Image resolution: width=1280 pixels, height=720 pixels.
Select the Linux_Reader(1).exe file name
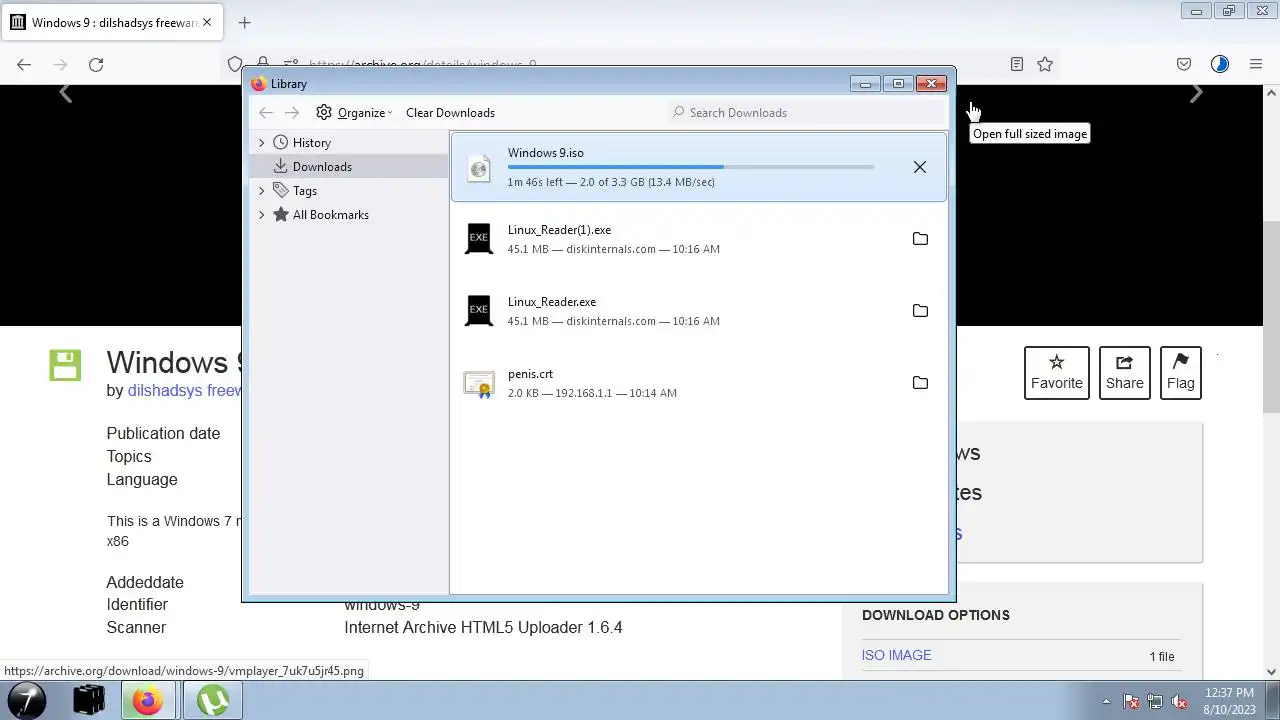tap(559, 230)
